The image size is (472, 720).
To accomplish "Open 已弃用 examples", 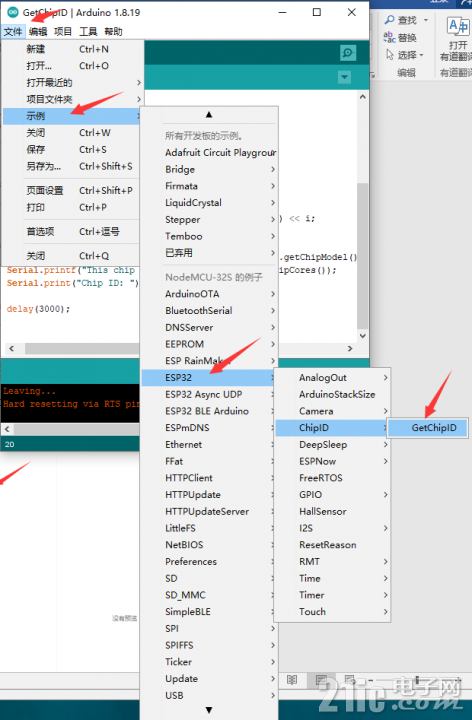I will (x=209, y=253).
